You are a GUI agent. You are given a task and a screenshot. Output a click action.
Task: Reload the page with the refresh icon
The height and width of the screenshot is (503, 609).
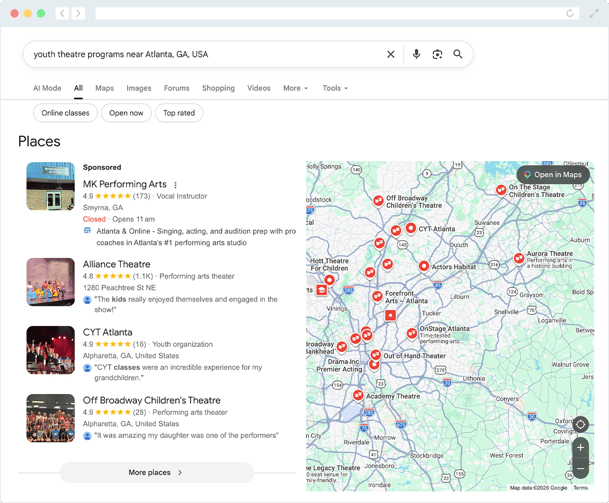(x=570, y=14)
